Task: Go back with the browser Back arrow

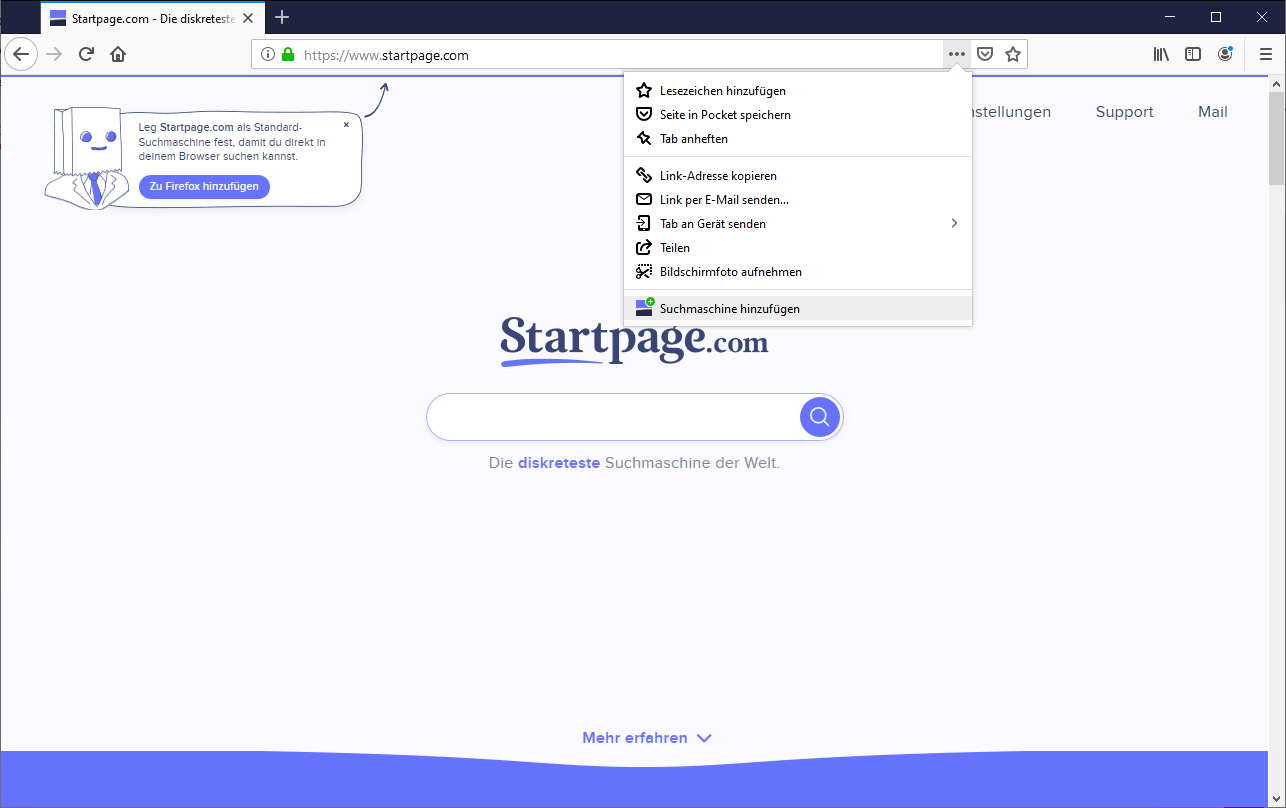Action: click(21, 54)
